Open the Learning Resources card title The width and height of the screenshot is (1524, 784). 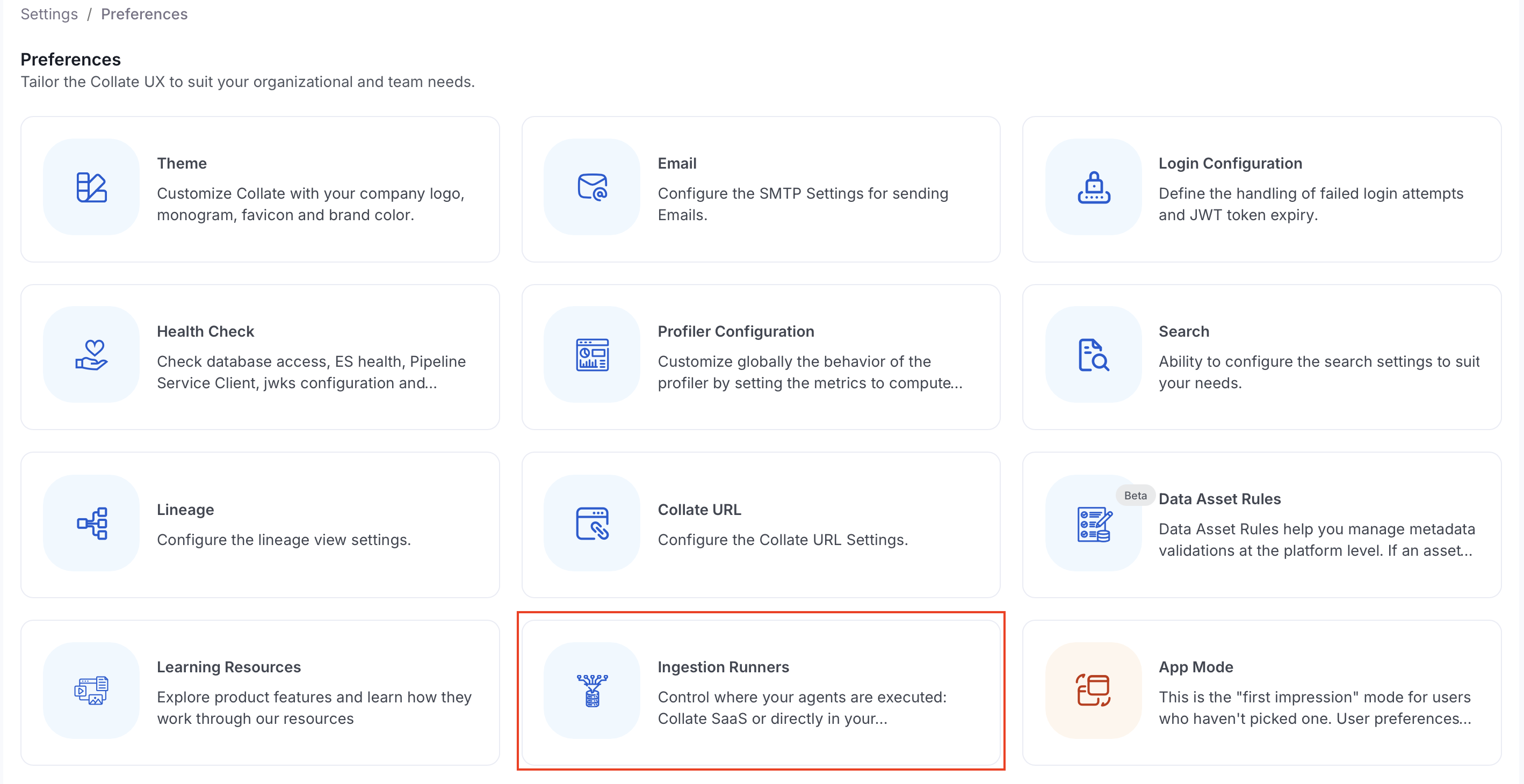(x=228, y=667)
